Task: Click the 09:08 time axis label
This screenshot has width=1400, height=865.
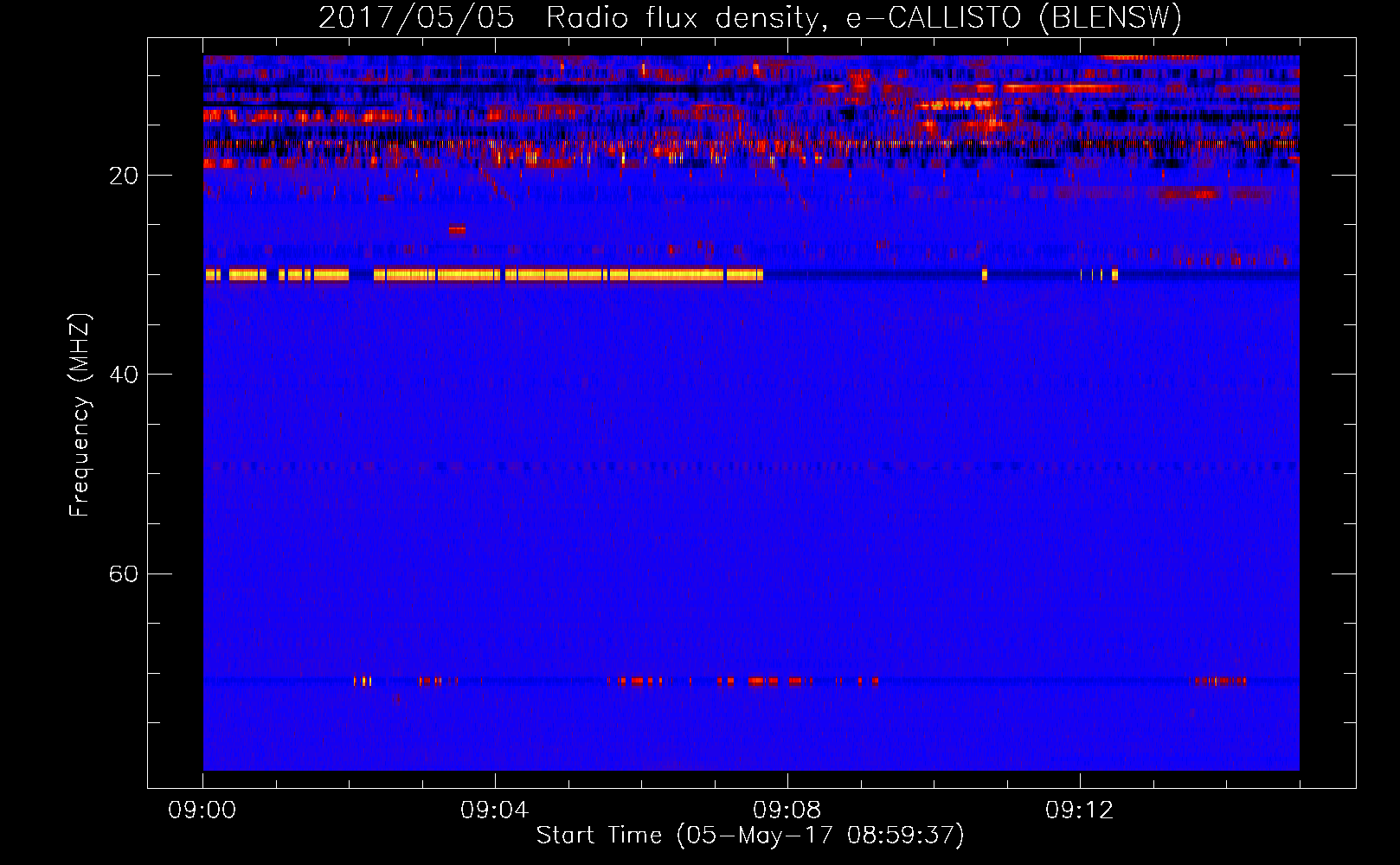Action: point(787,811)
